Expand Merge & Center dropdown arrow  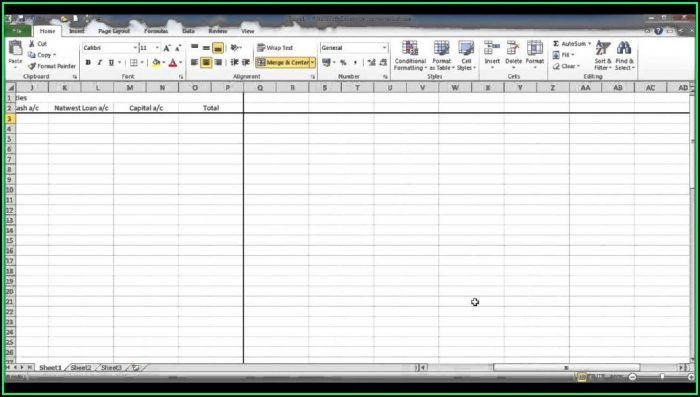pos(312,63)
